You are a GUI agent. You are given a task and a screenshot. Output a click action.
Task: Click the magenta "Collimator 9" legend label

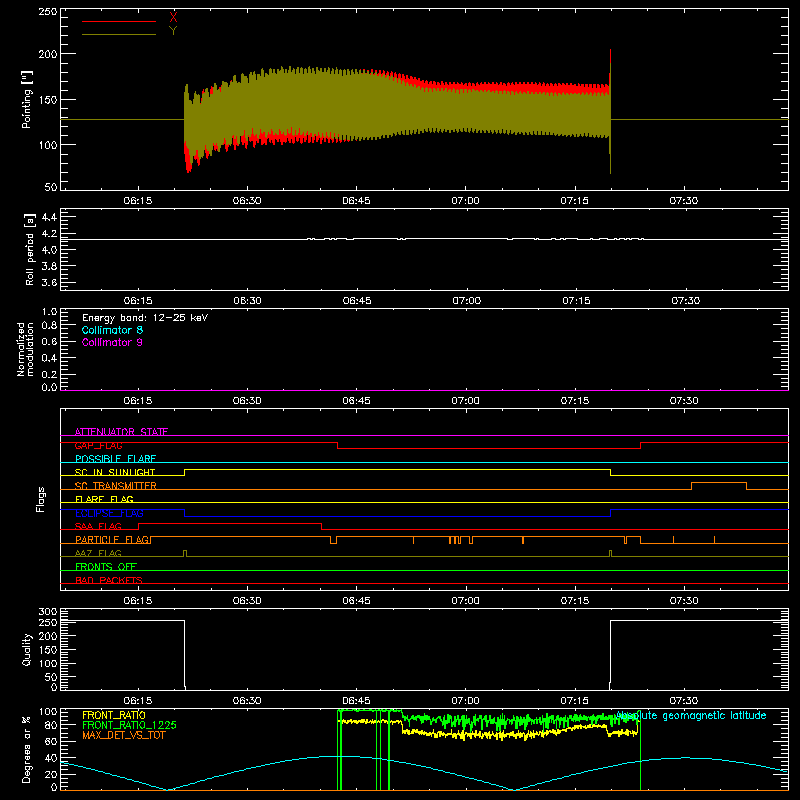pyautogui.click(x=112, y=342)
